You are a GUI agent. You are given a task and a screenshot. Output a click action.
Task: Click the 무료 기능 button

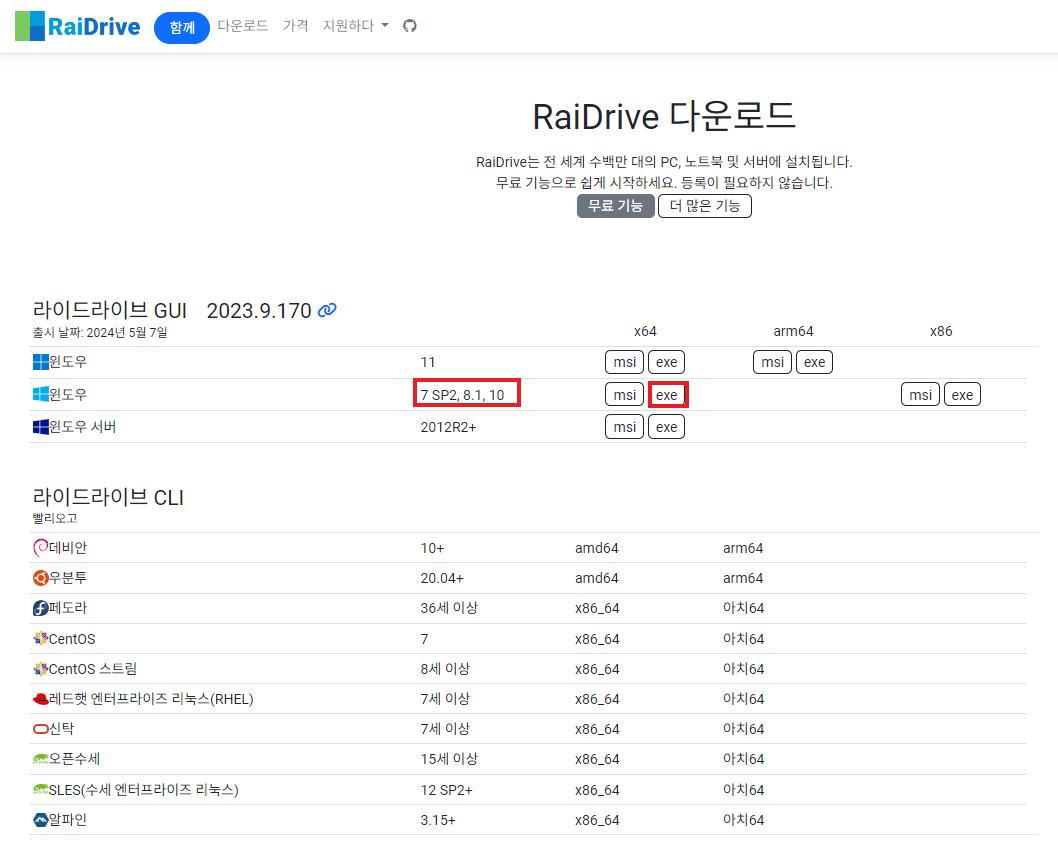615,206
